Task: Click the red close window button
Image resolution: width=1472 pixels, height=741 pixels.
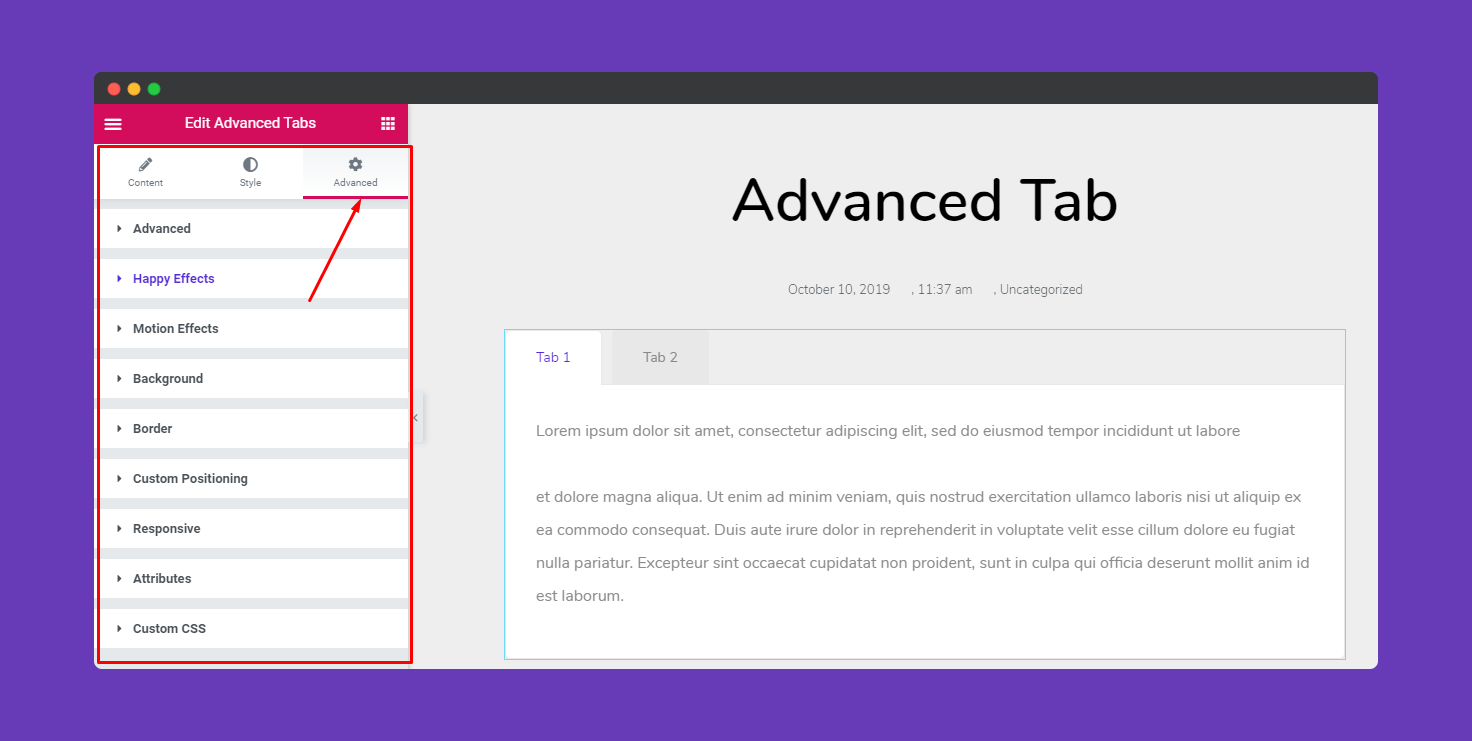Action: click(114, 89)
